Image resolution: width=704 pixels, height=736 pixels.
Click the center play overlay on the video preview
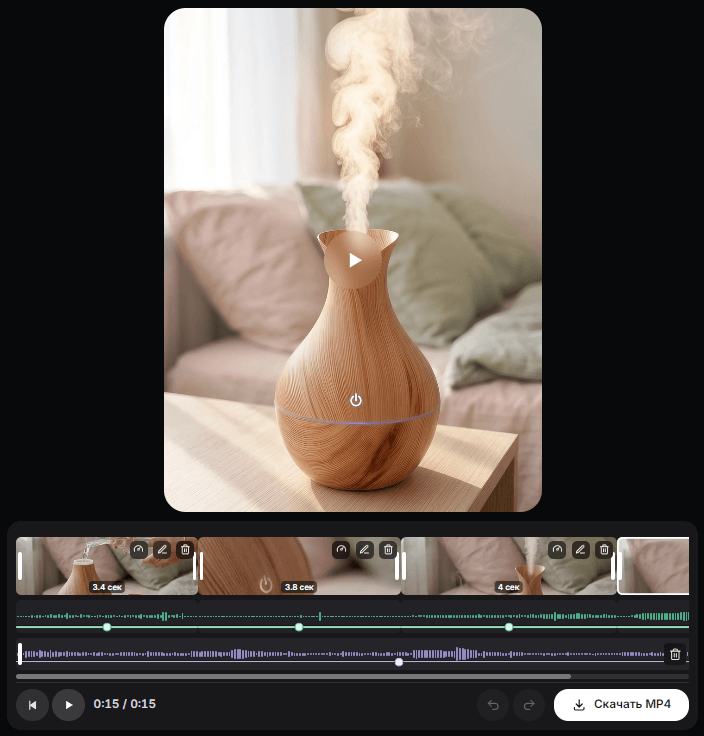(353, 260)
